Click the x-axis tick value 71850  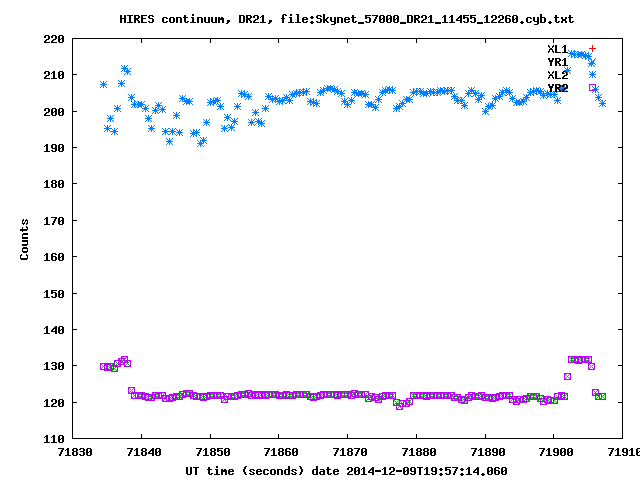tap(213, 452)
